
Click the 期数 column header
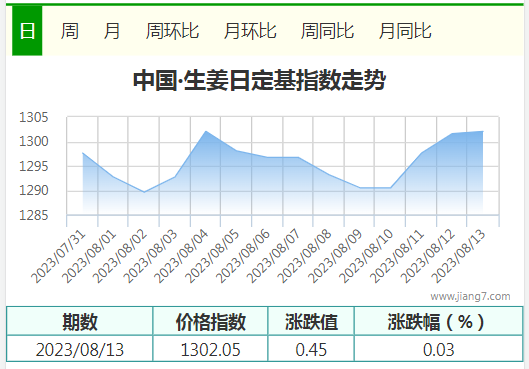coord(80,321)
